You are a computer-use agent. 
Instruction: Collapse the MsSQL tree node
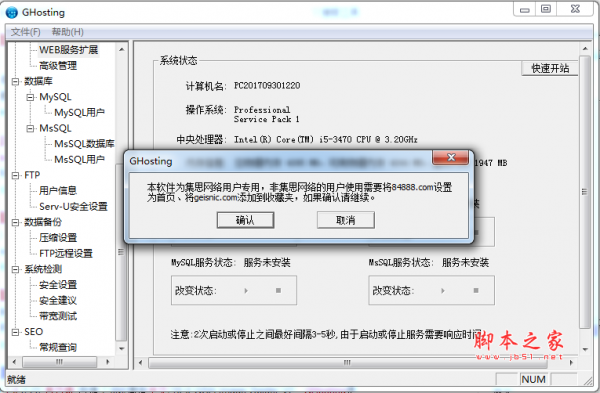[x=30, y=128]
